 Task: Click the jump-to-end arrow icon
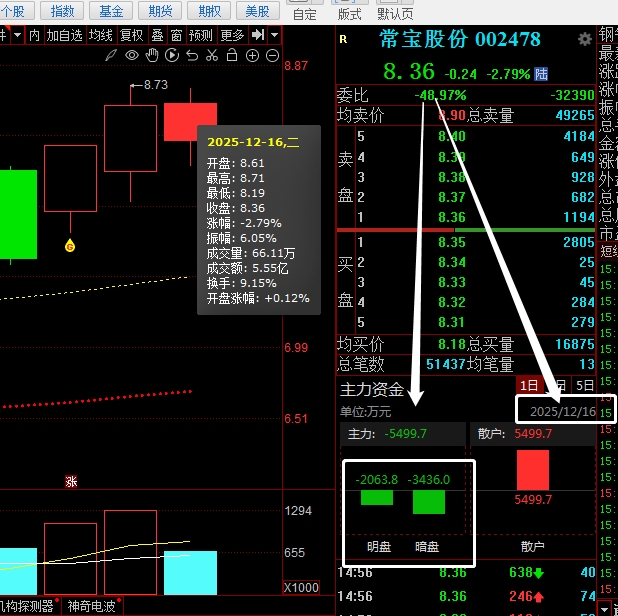coord(258,35)
